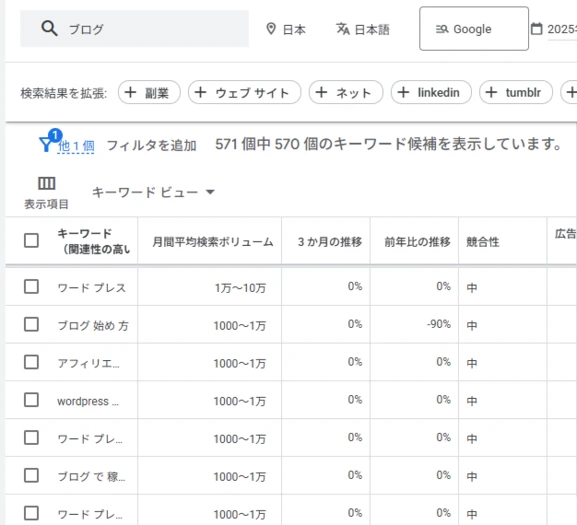Screen dimensions: 577x525
Task: Sort by 競合性 column header
Action: point(482,242)
